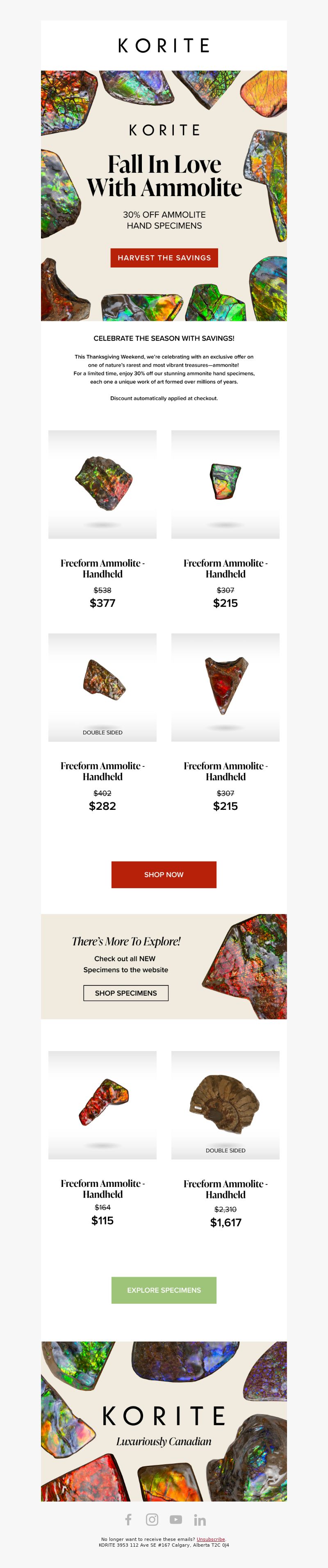Open the $377 ammolite specimen image
The width and height of the screenshot is (328, 1568).
[x=102, y=485]
